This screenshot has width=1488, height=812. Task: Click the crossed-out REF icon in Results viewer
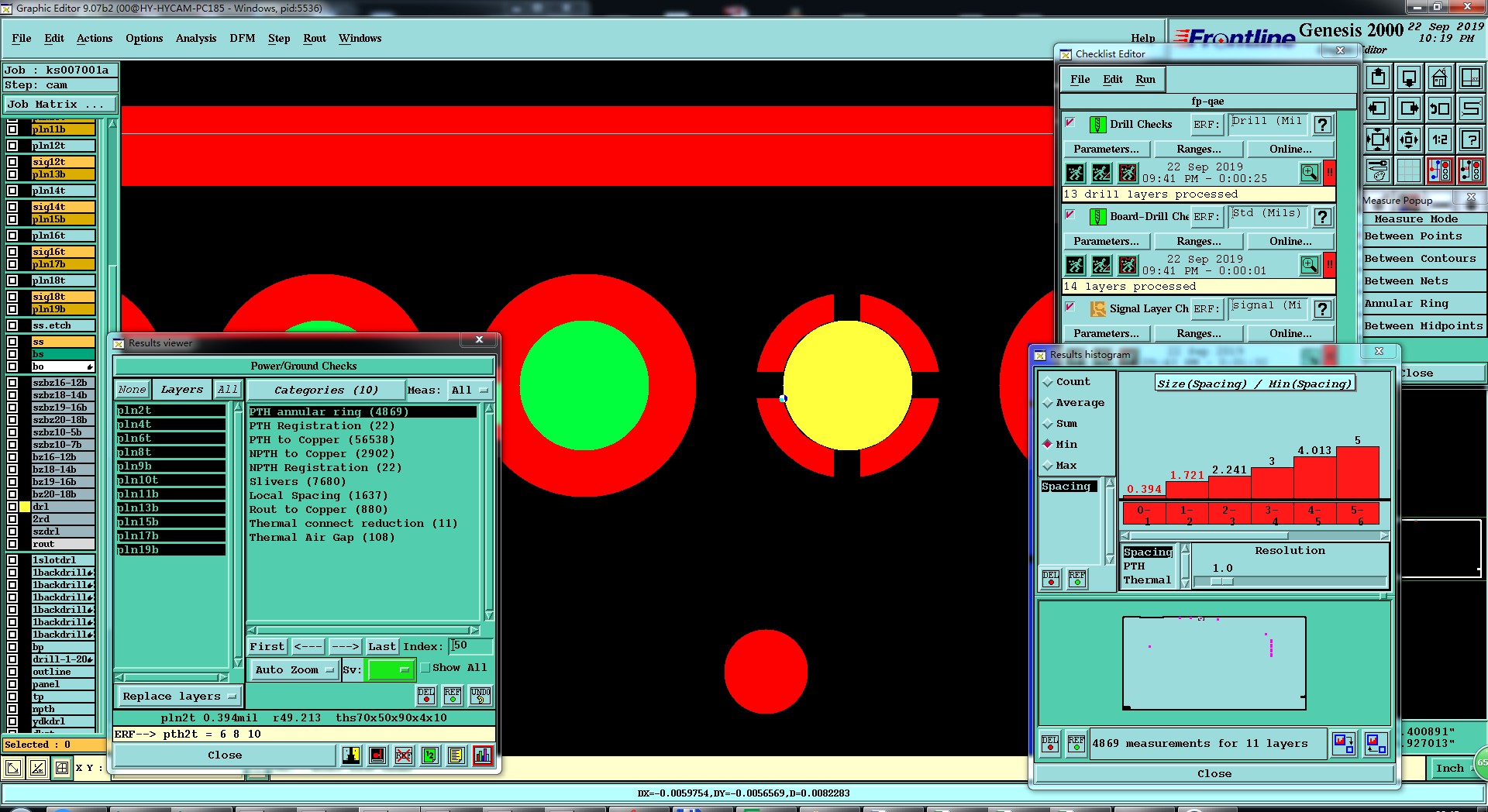point(404,755)
